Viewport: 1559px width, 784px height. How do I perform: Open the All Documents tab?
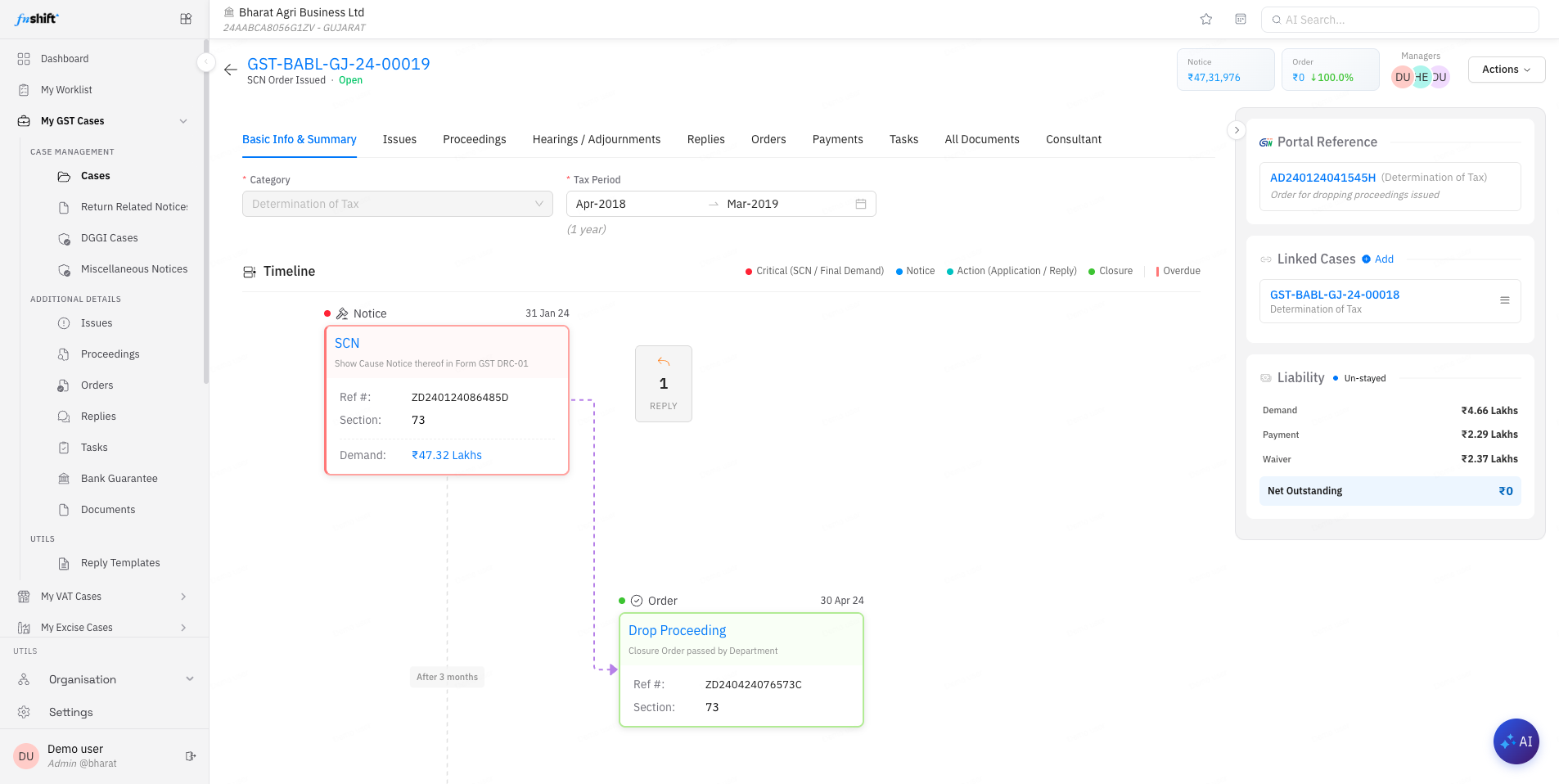982,140
